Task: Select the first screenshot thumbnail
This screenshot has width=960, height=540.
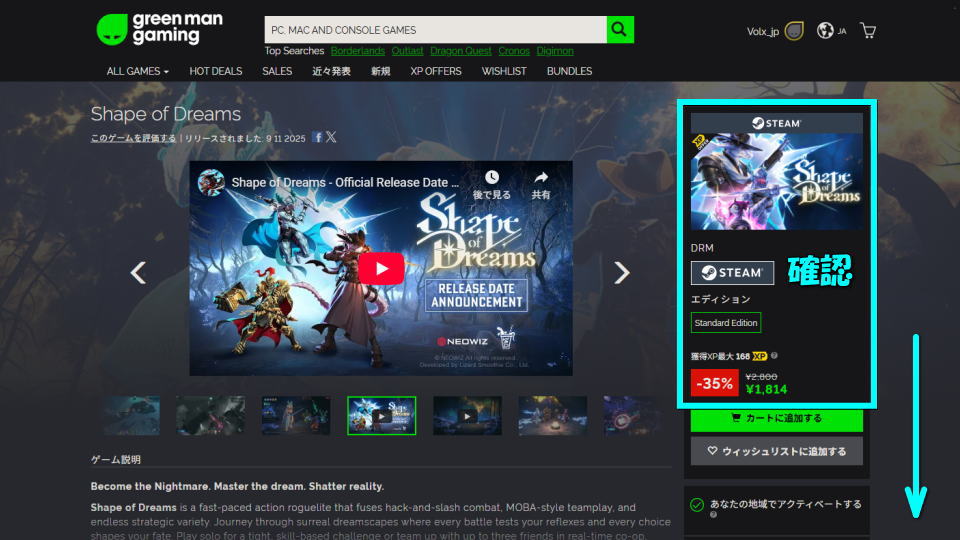Action: pyautogui.click(x=132, y=416)
